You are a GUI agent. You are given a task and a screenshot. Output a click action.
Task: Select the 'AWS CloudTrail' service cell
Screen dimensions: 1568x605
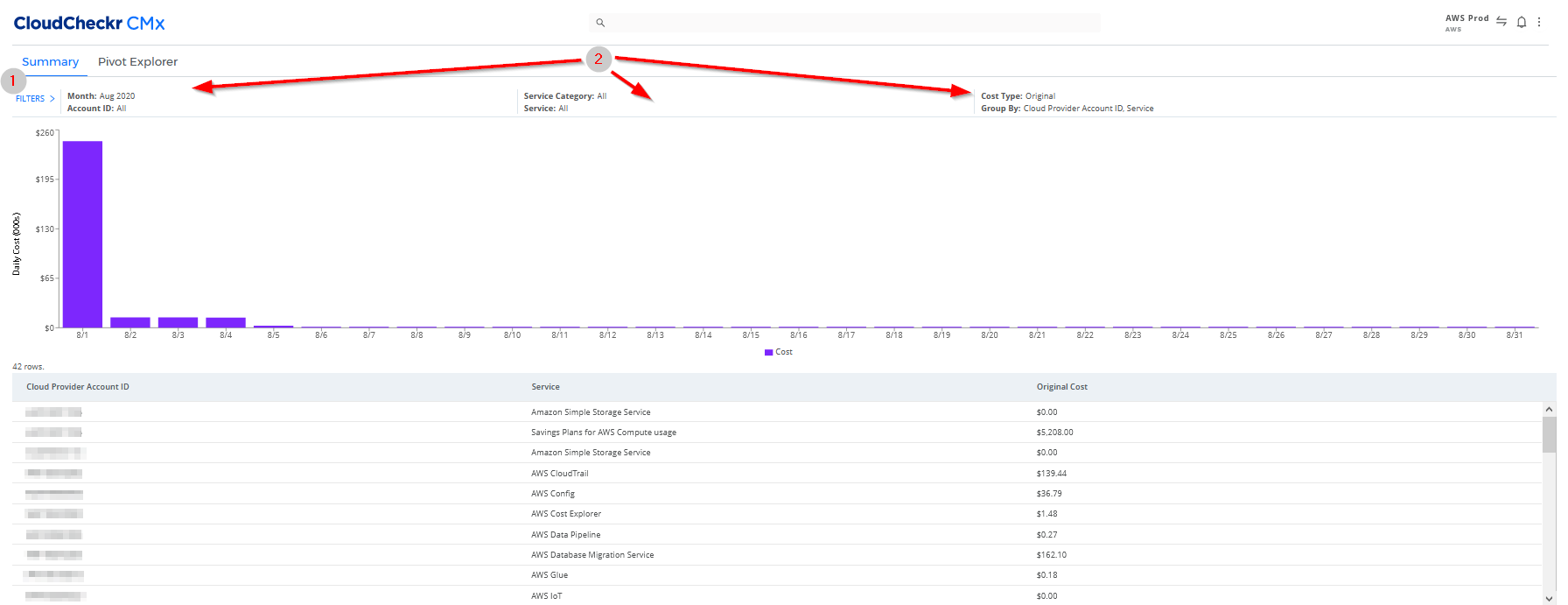click(x=560, y=474)
